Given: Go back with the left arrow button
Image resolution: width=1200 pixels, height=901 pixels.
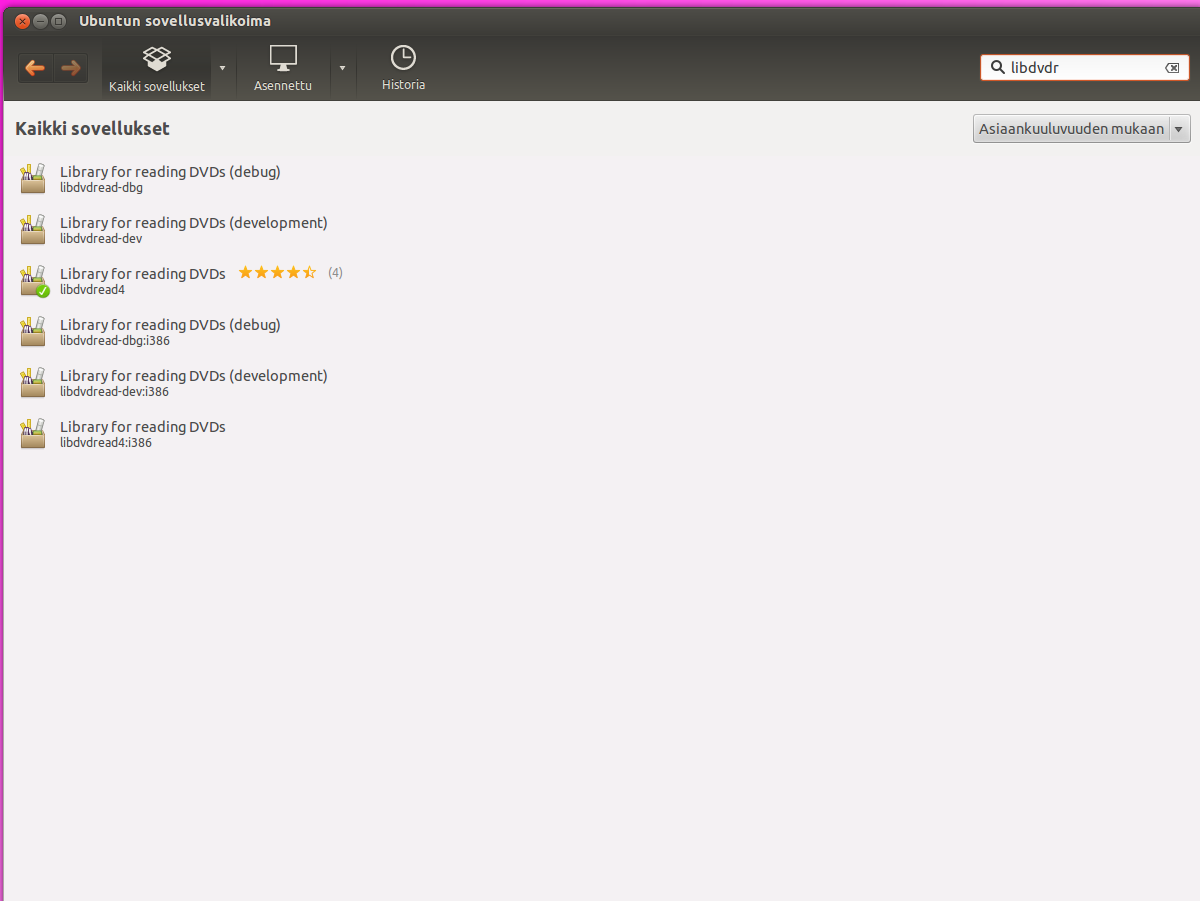Looking at the screenshot, I should tap(35, 68).
